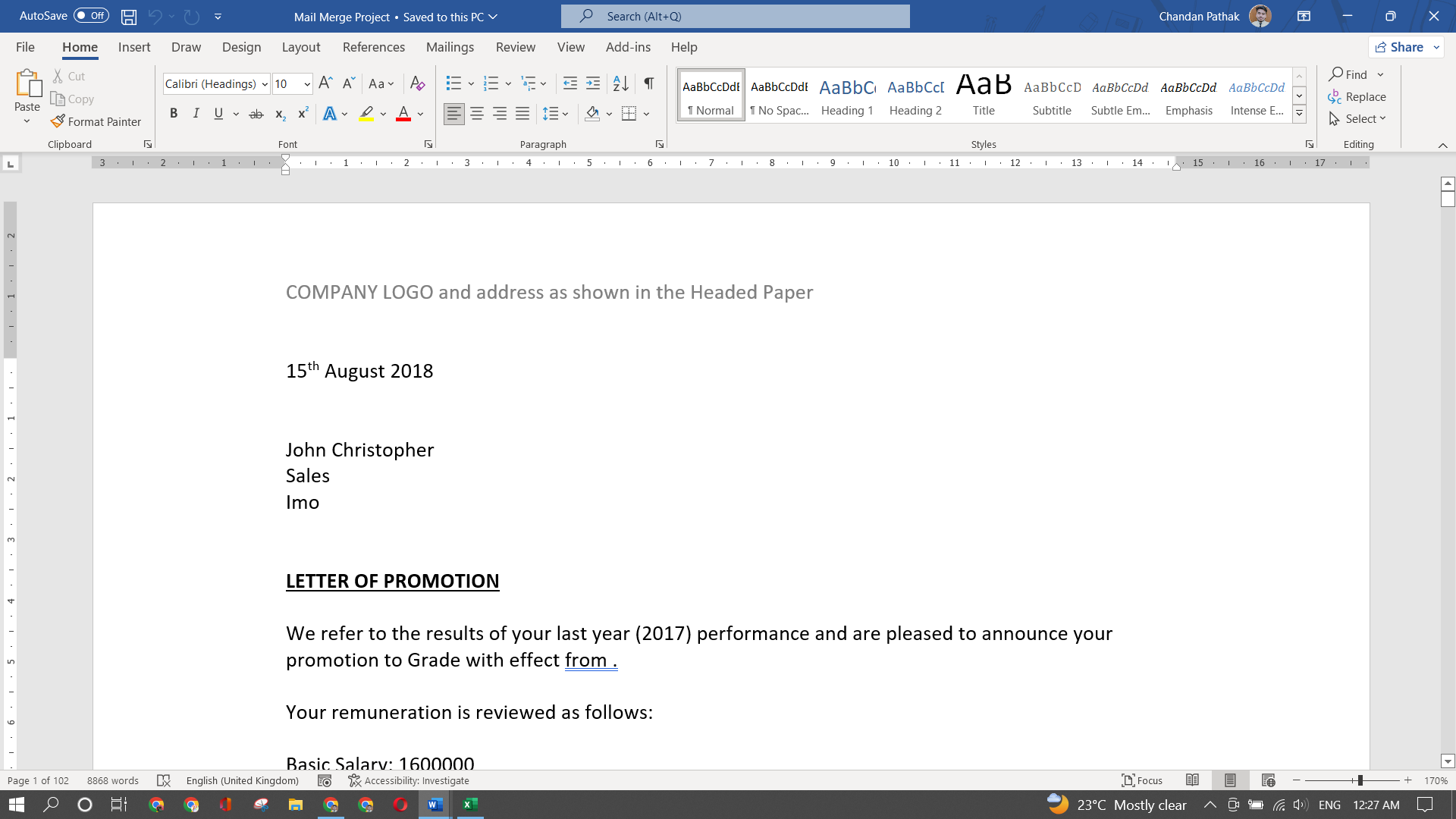Apply subscript formatting

pyautogui.click(x=280, y=114)
